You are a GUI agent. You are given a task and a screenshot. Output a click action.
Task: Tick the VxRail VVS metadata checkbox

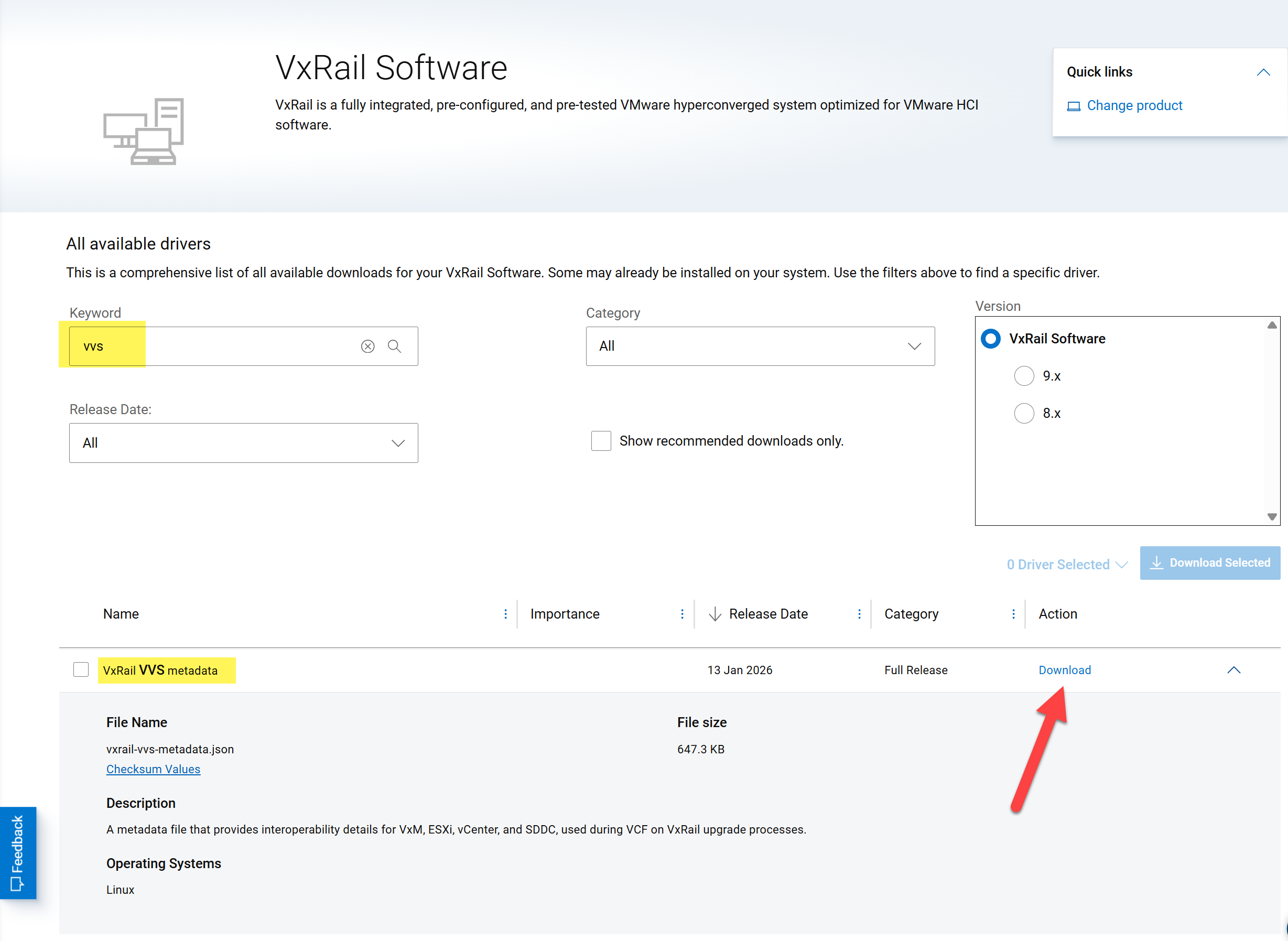pos(81,670)
